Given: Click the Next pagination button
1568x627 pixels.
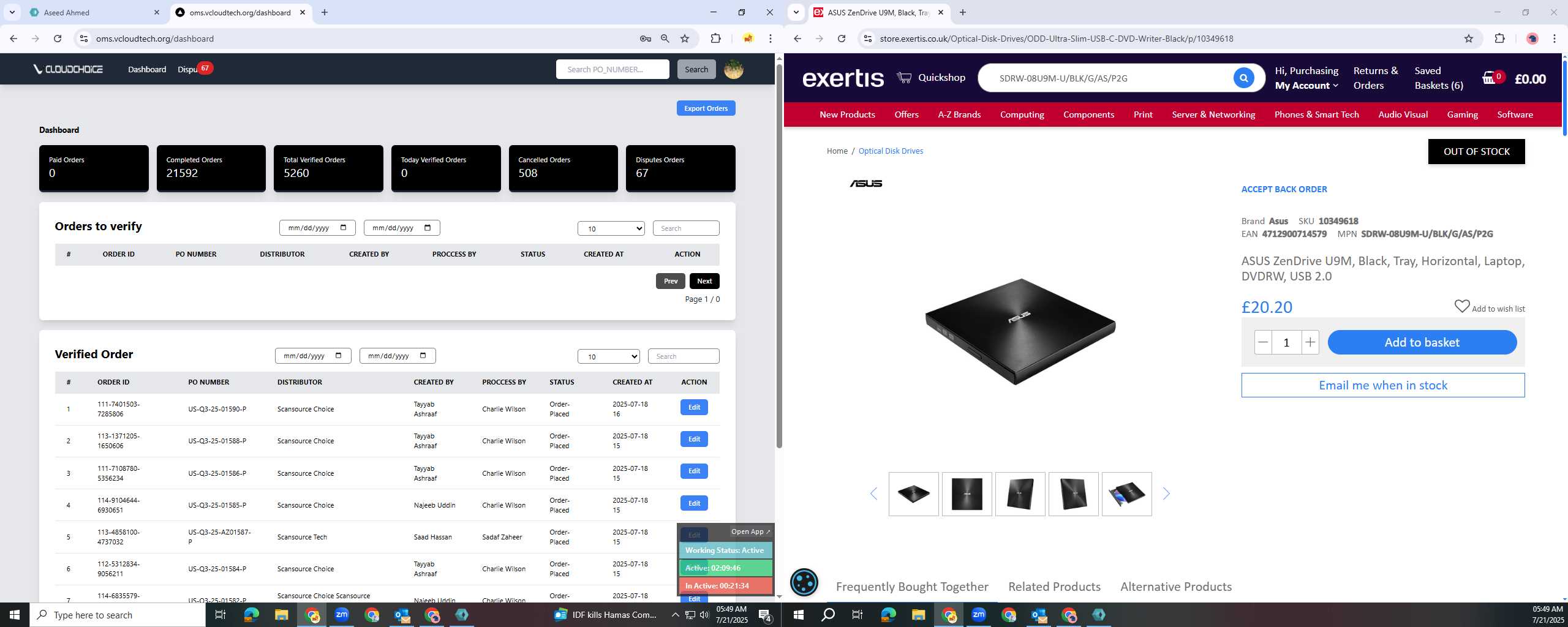Looking at the screenshot, I should point(704,281).
